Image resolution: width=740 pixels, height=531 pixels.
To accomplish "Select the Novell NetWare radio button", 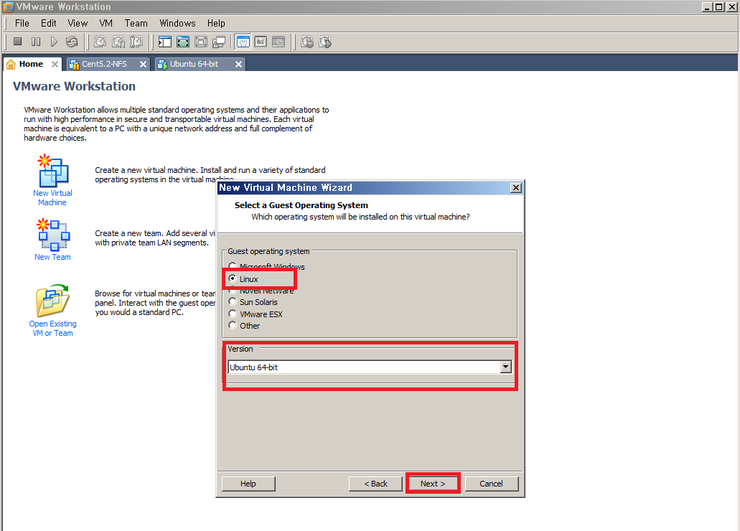I will click(232, 290).
